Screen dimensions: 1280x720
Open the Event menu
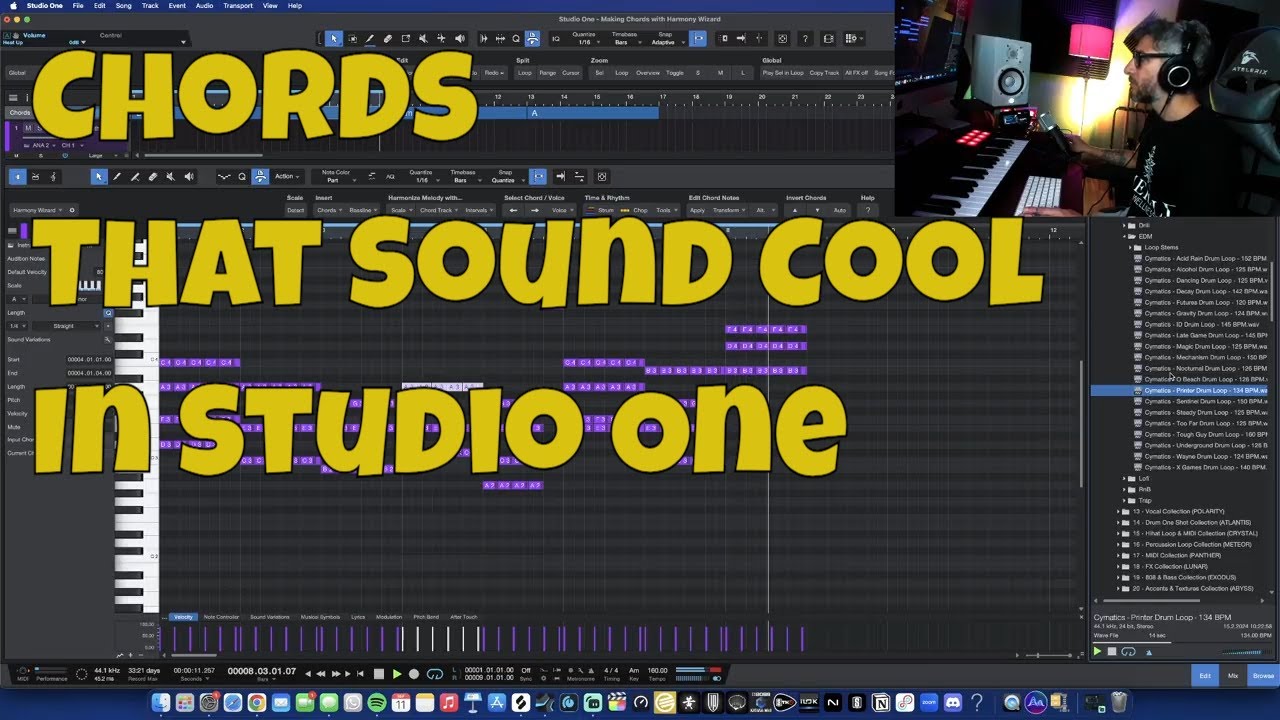click(177, 6)
